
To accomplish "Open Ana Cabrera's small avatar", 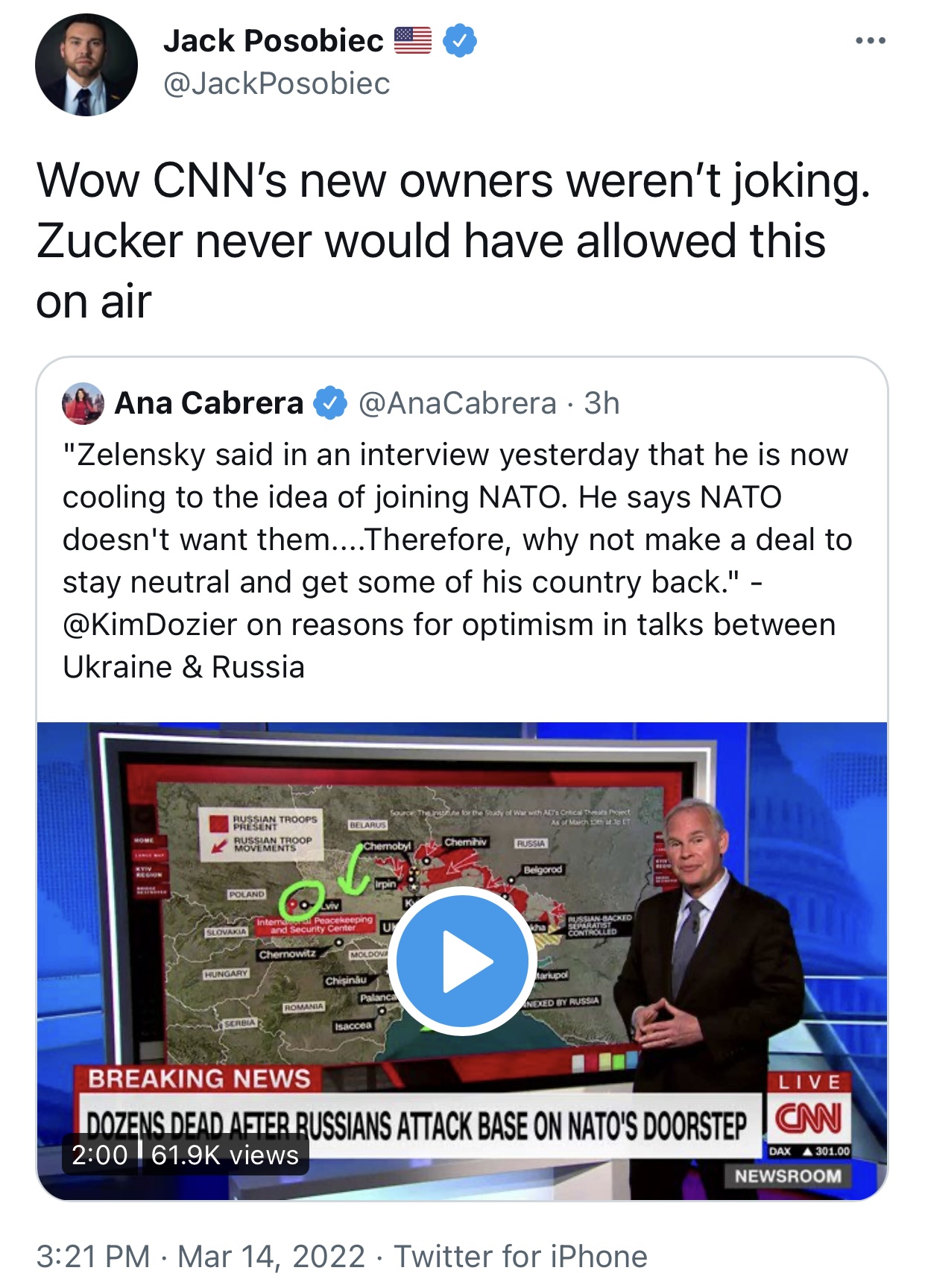I will [x=83, y=403].
